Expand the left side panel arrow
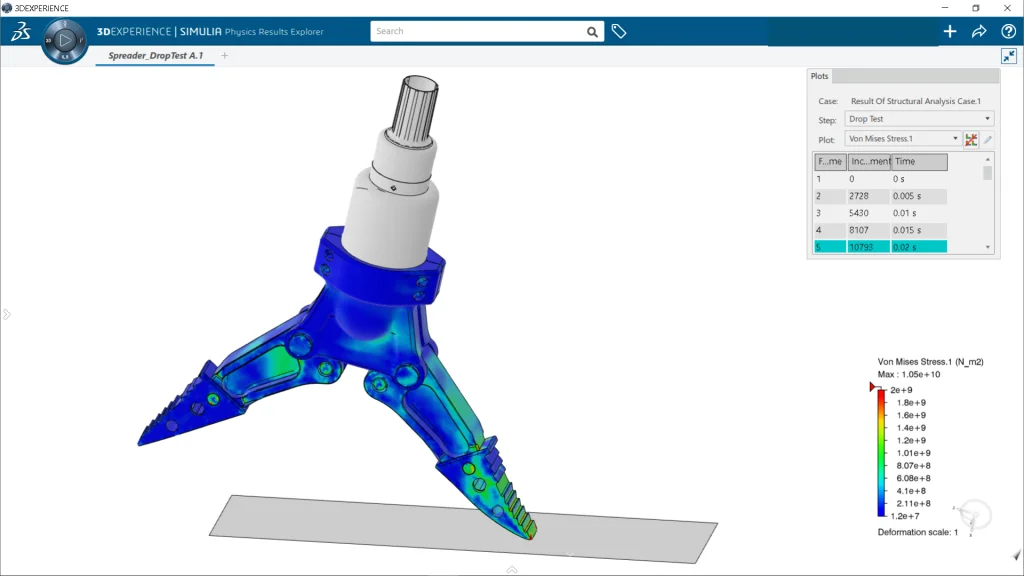Viewport: 1024px width, 576px height. [x=6, y=314]
